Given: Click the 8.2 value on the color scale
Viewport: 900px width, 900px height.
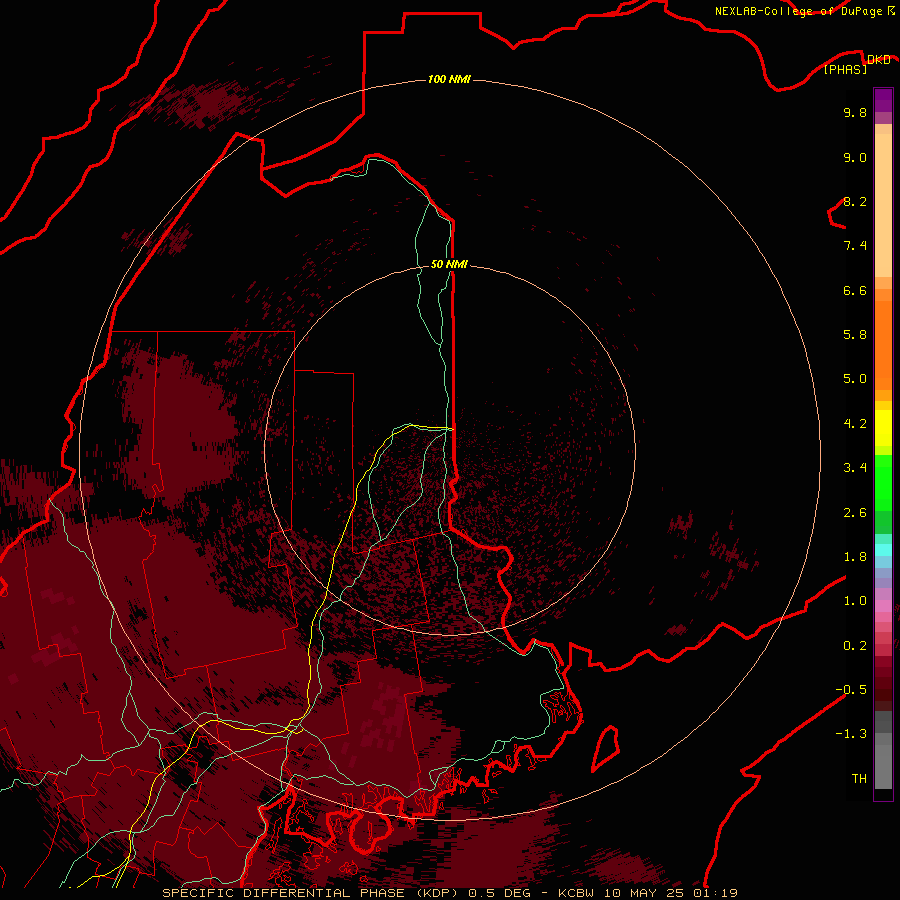Looking at the screenshot, I should click(x=855, y=201).
